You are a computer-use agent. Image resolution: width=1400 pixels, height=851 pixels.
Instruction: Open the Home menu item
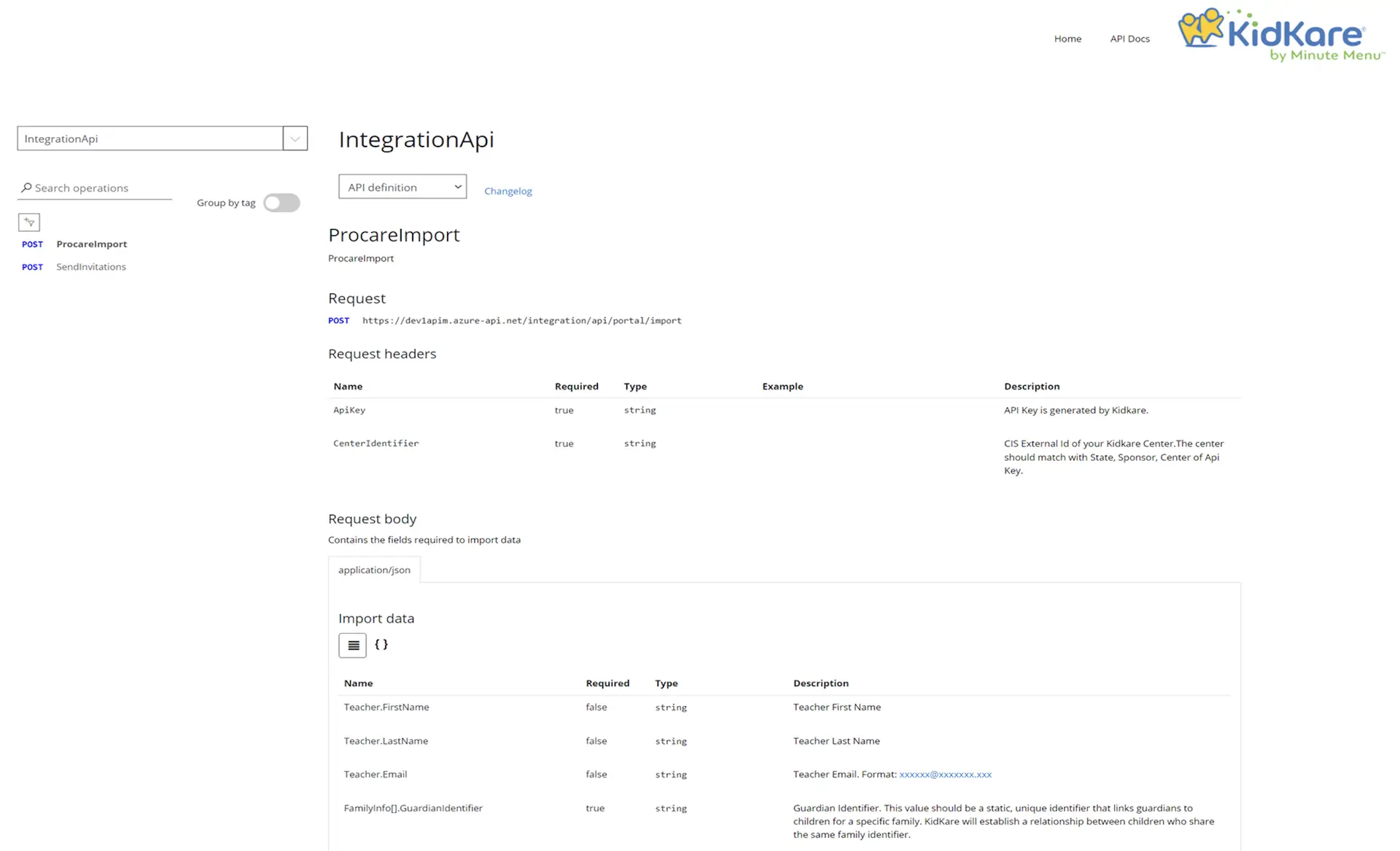click(1067, 39)
